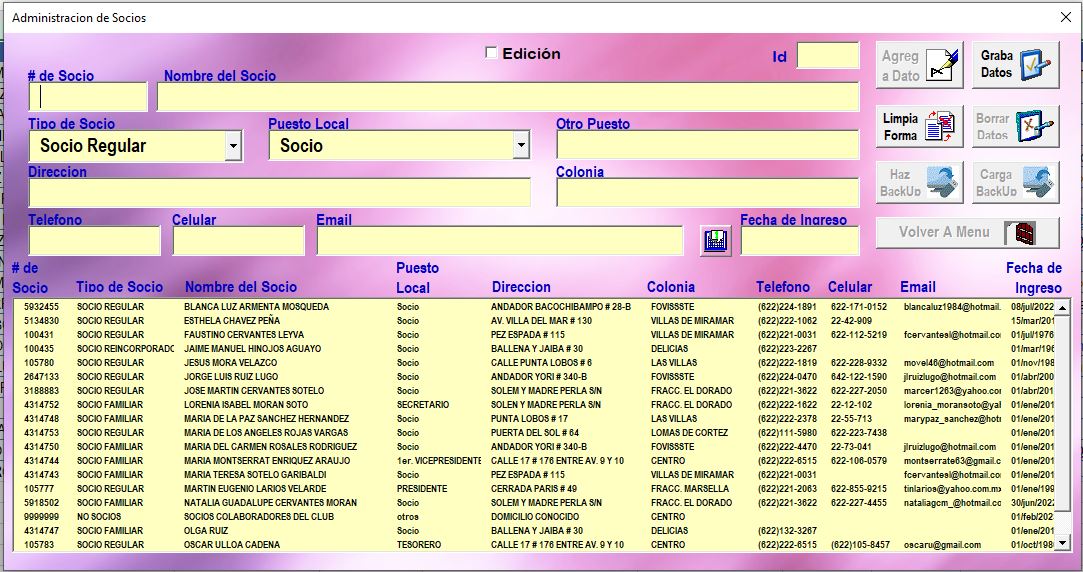Click list scrollbar up arrow
Screen dimensions: 1083x572
(1062, 307)
